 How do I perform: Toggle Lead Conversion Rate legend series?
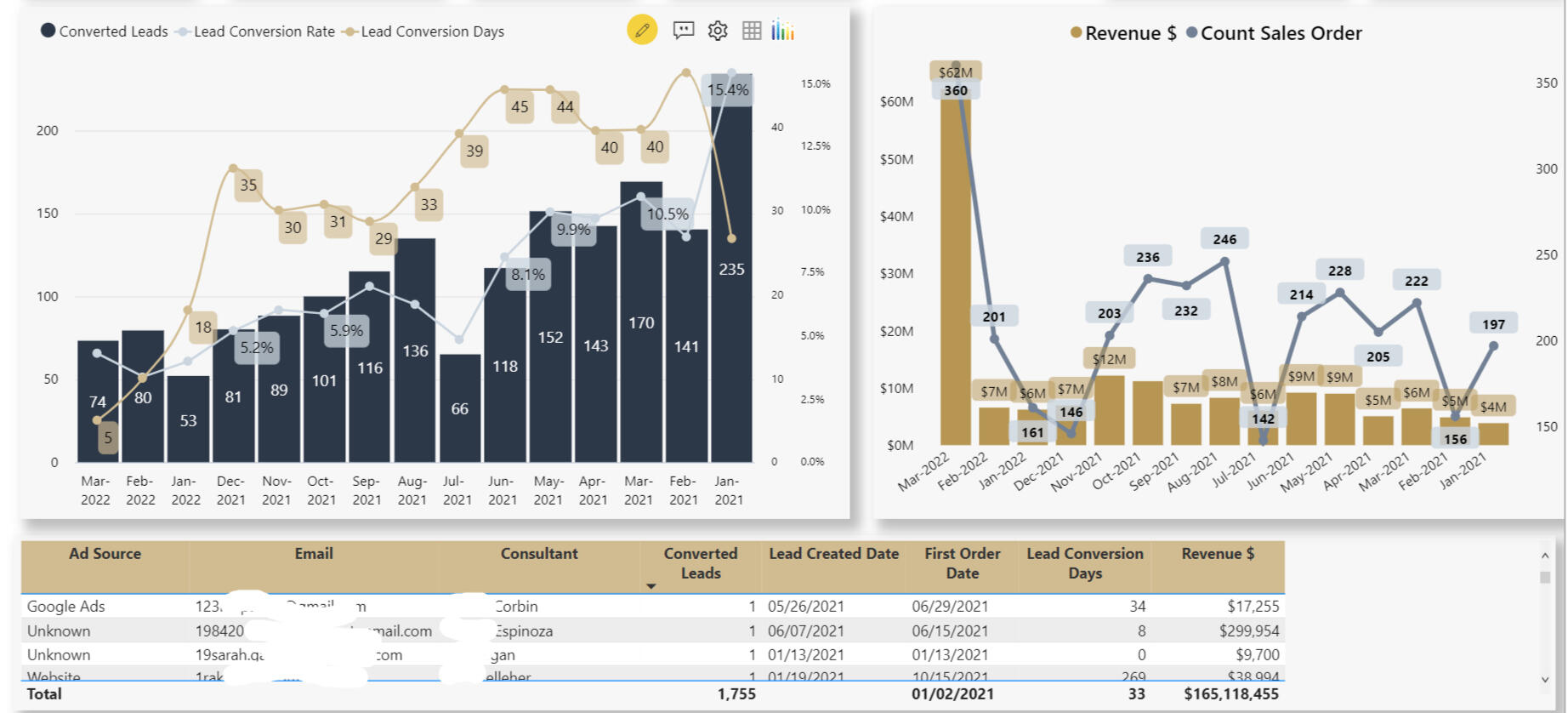(x=264, y=31)
